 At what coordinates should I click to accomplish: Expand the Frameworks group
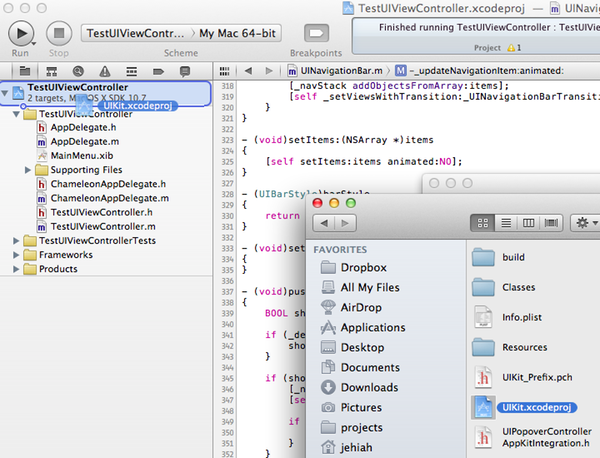click(x=16, y=255)
